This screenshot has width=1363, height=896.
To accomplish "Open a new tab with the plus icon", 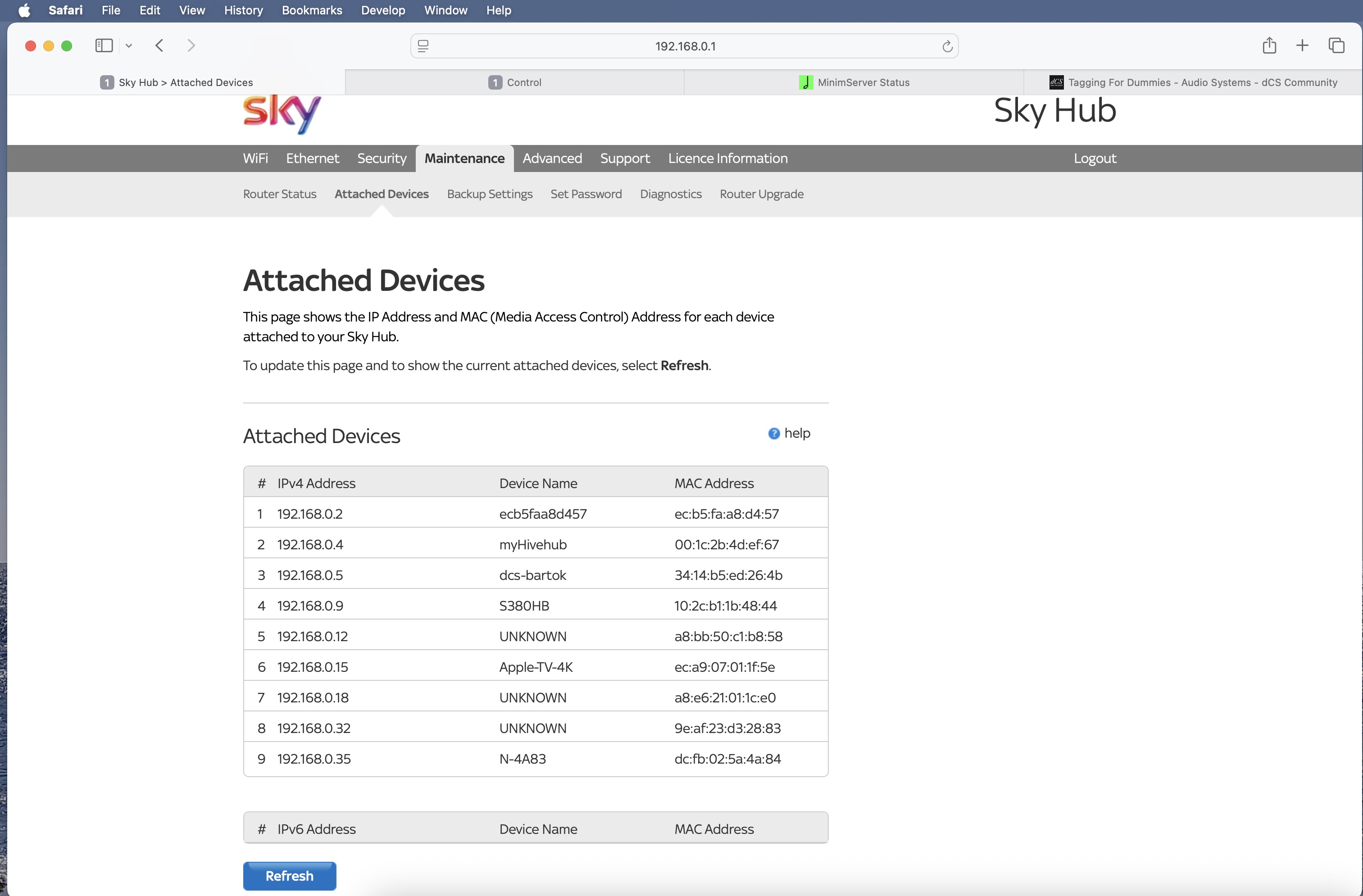I will 1302,45.
